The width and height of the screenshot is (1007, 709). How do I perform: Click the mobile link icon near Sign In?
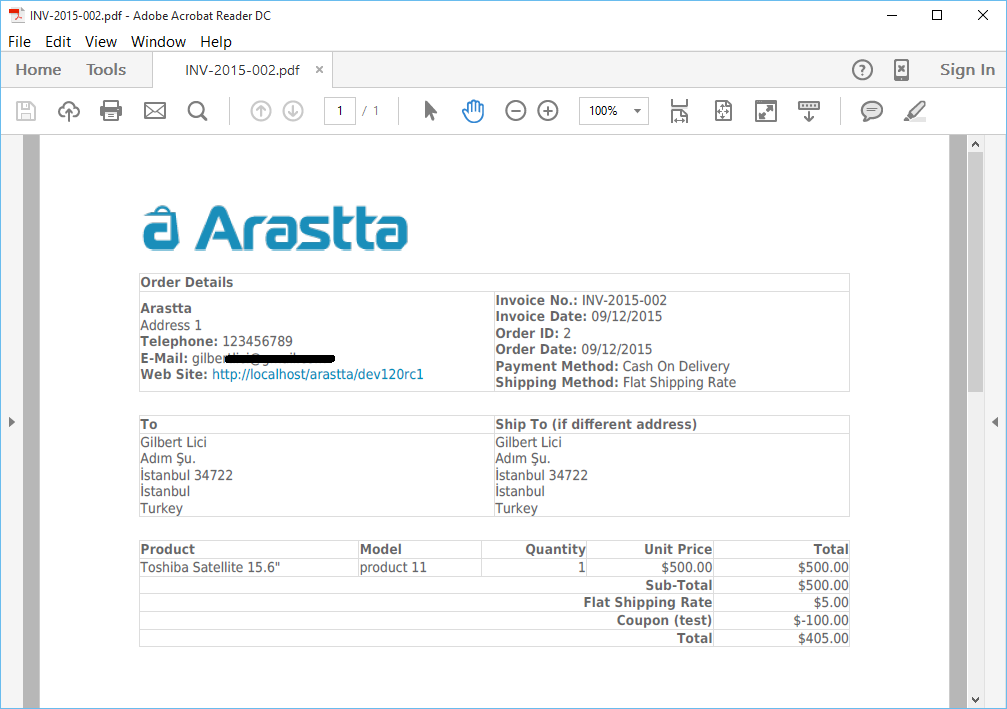click(x=901, y=69)
